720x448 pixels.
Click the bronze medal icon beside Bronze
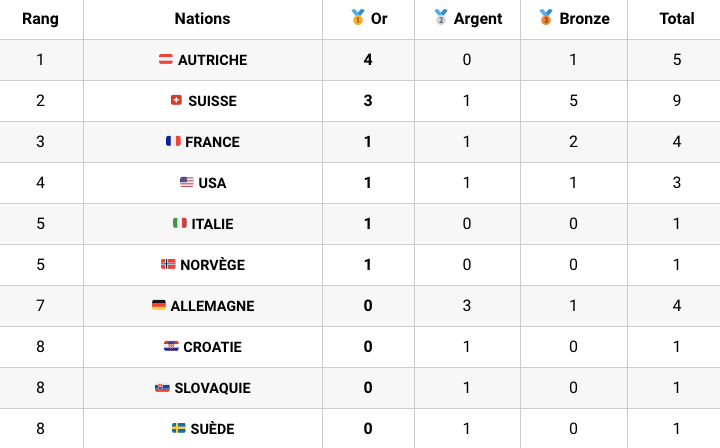[546, 17]
